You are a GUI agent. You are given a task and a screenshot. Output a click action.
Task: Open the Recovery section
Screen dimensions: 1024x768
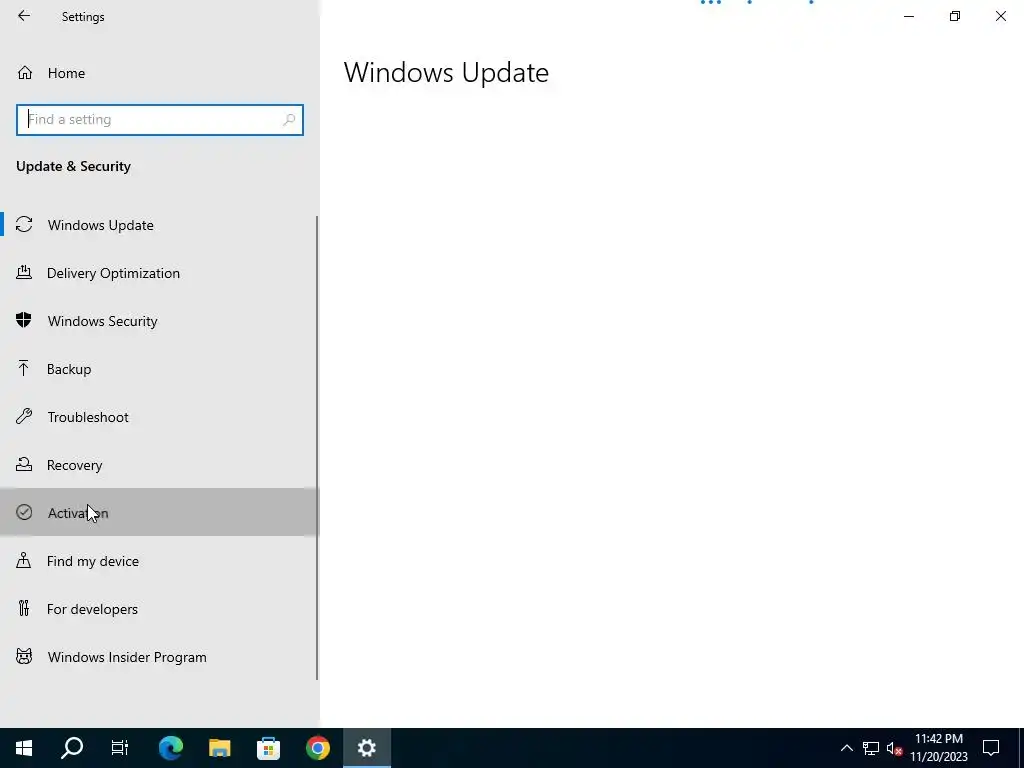click(159, 464)
